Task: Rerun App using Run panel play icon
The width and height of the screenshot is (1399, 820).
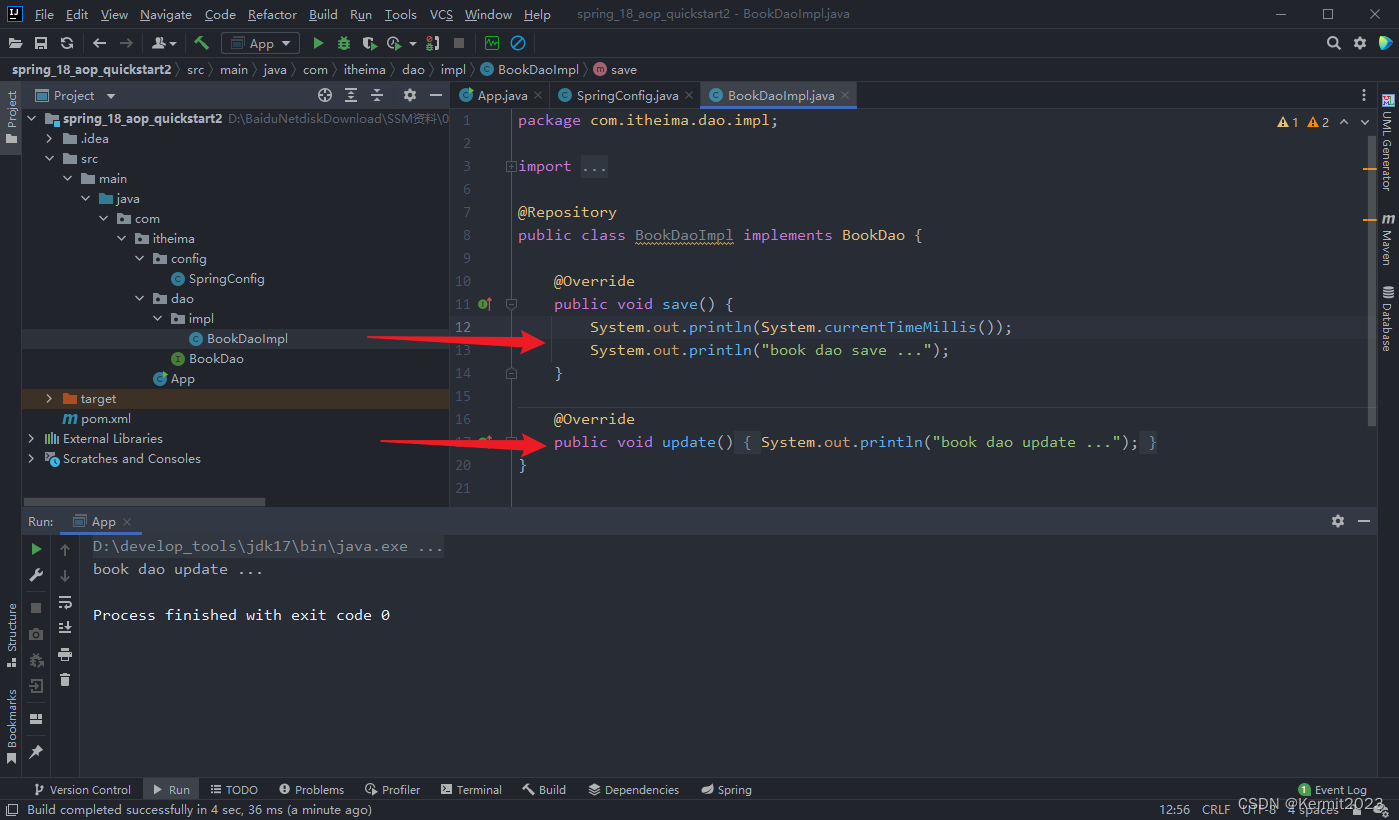Action: (36, 549)
